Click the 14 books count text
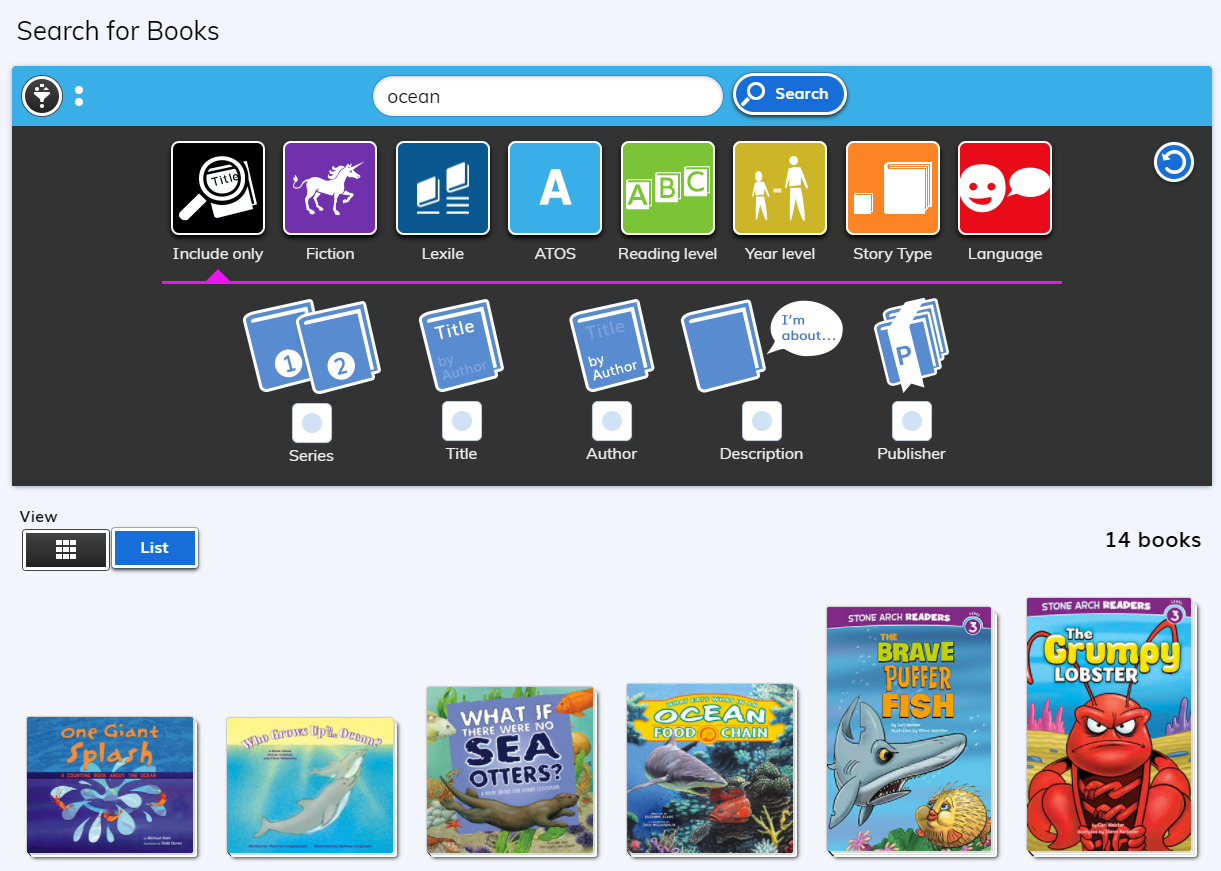This screenshot has height=871, width=1221. (1153, 540)
